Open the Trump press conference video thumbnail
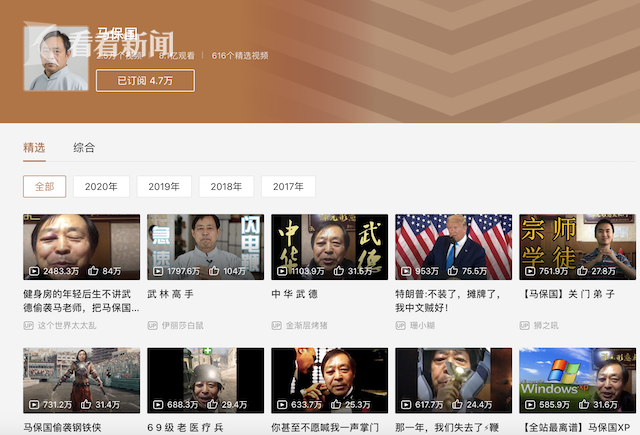Screen dimensions: 640x435 click(453, 247)
